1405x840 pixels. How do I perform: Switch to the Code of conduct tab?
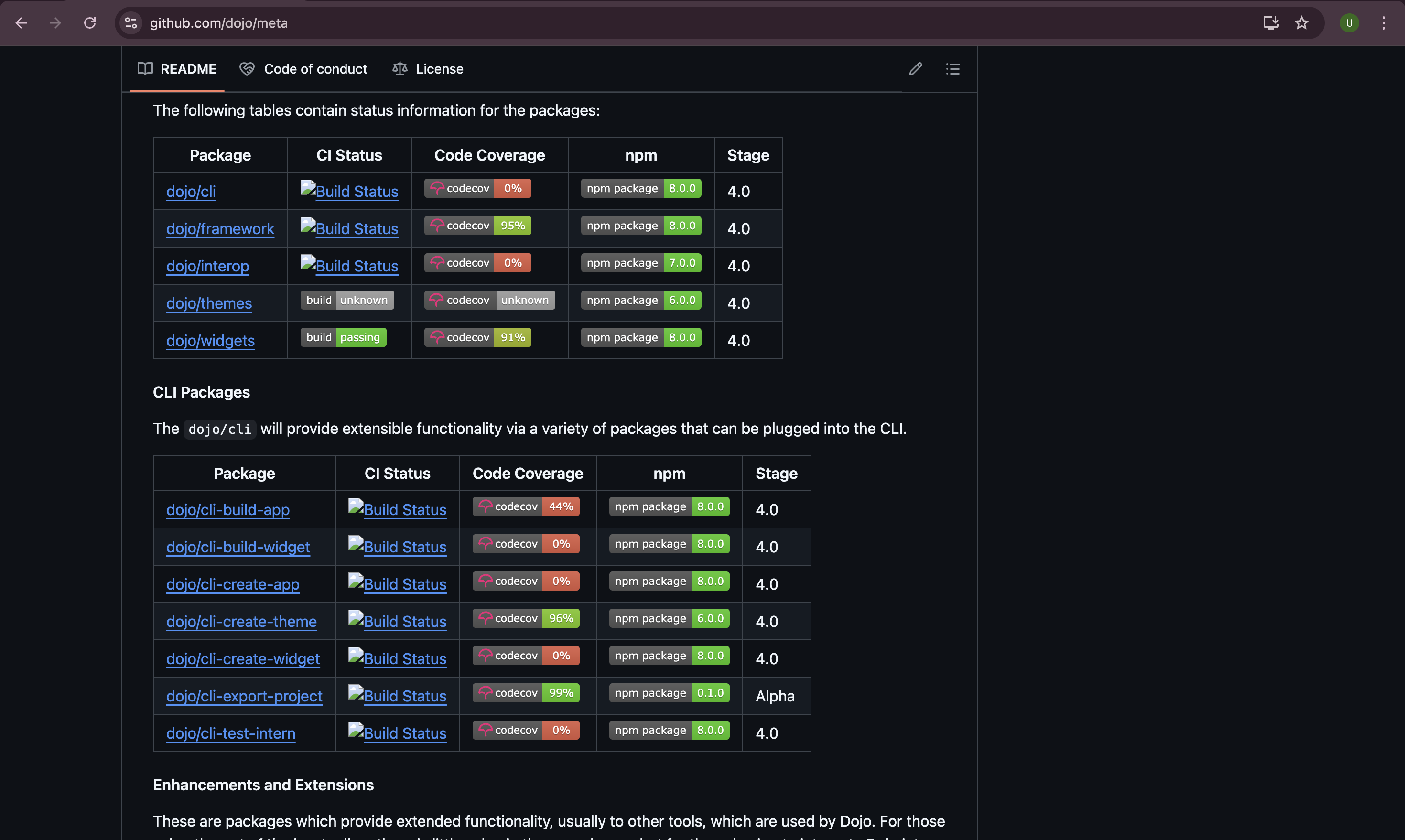(x=303, y=69)
